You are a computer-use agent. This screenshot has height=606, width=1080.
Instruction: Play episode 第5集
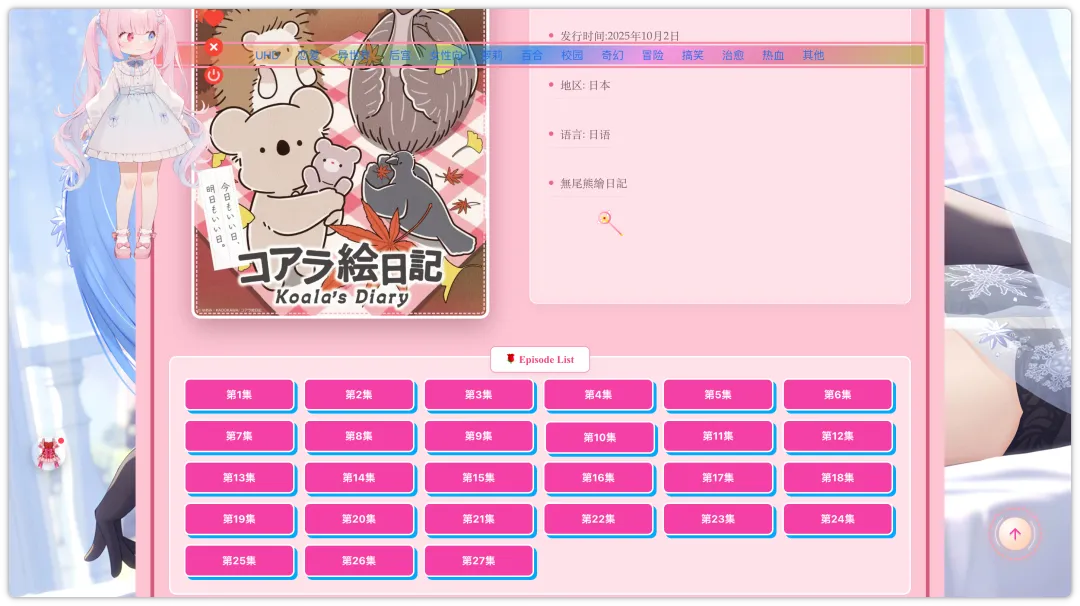coord(718,395)
